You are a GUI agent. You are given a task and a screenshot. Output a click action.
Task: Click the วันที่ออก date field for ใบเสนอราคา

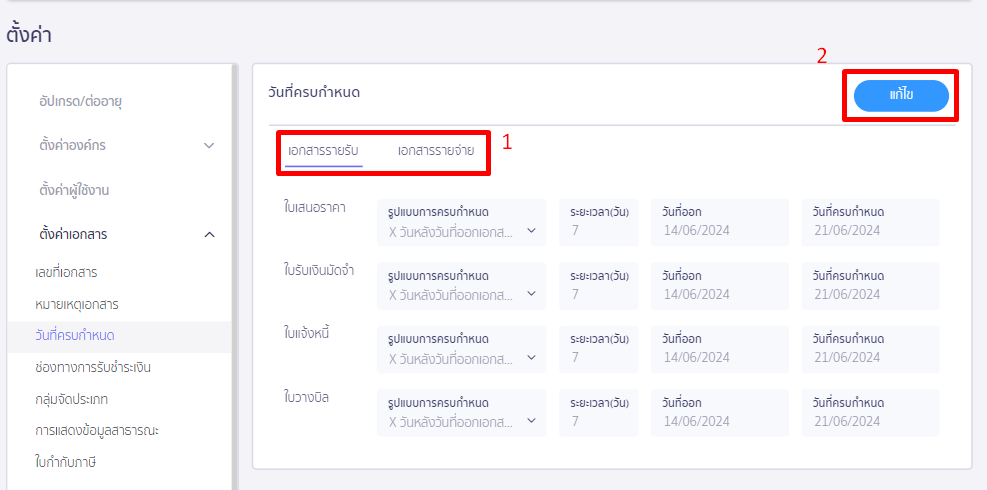pyautogui.click(x=720, y=222)
